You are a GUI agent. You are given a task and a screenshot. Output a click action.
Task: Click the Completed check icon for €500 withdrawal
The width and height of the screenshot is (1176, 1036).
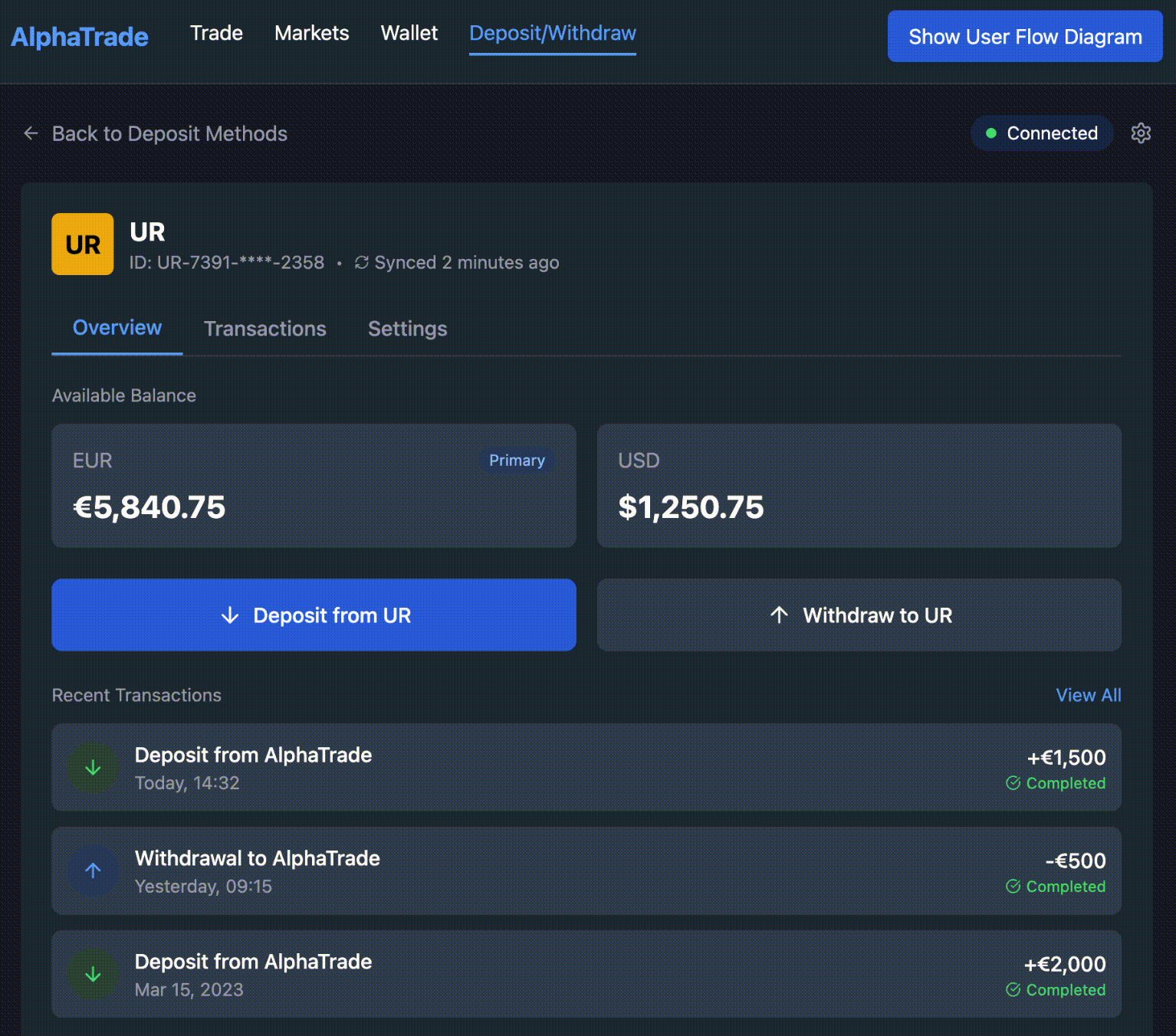coord(1013,887)
